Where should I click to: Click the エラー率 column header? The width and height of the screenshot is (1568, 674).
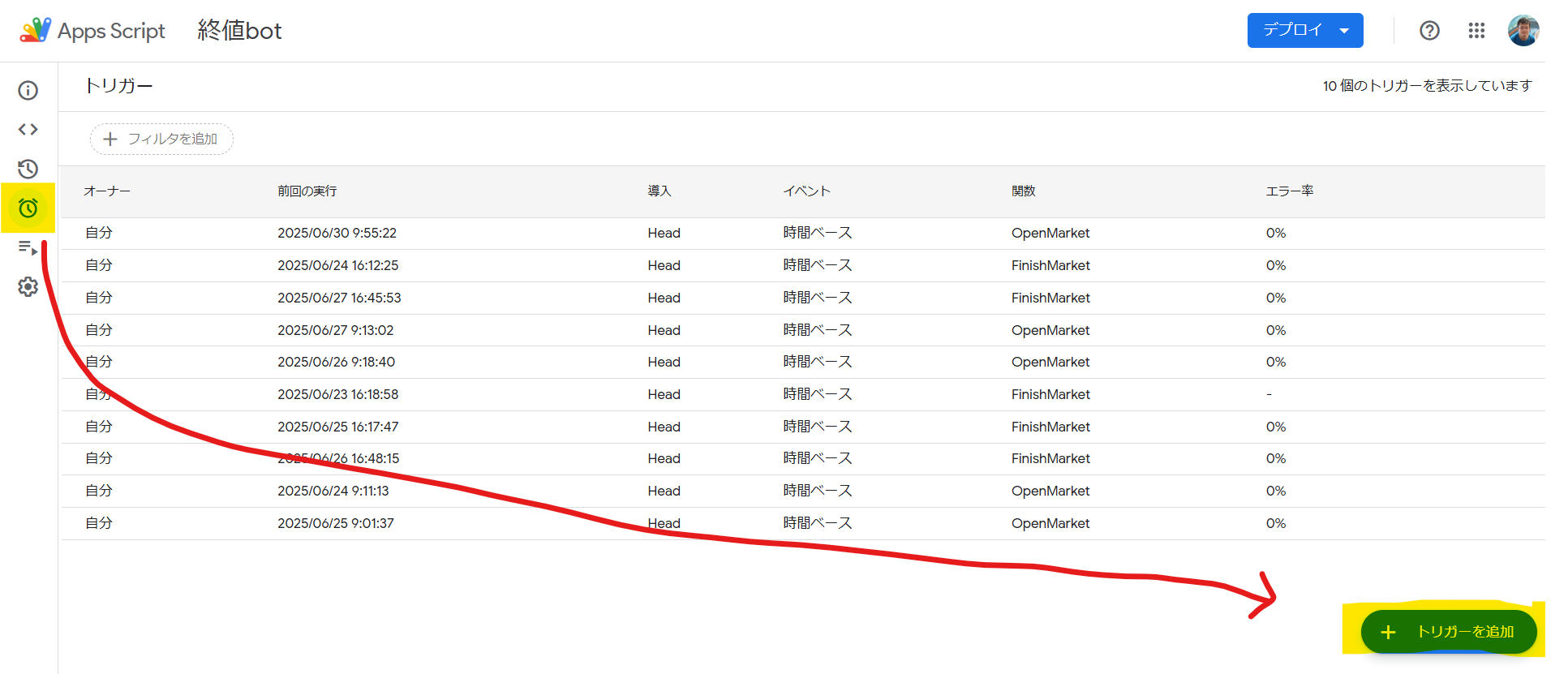1290,191
